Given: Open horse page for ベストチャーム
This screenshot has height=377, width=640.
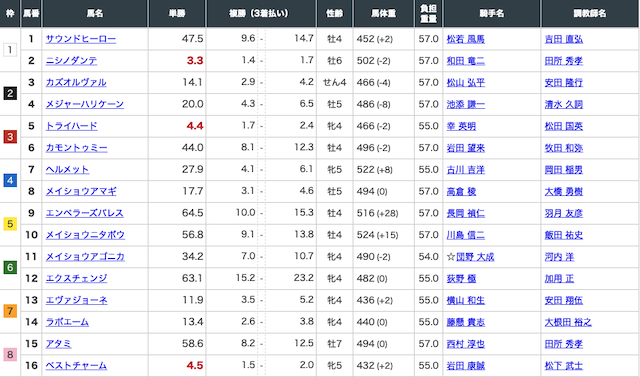Looking at the screenshot, I should tap(76, 366).
